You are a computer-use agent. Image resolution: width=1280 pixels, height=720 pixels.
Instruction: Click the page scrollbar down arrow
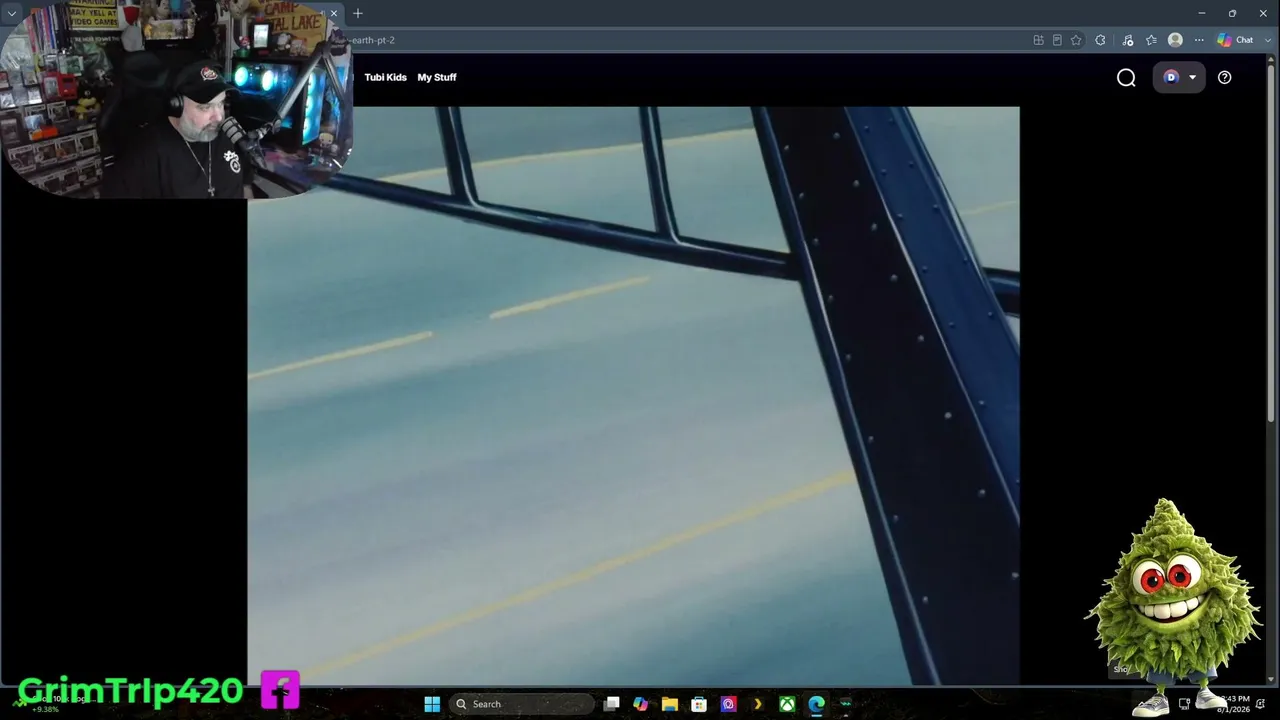pos(1273,681)
